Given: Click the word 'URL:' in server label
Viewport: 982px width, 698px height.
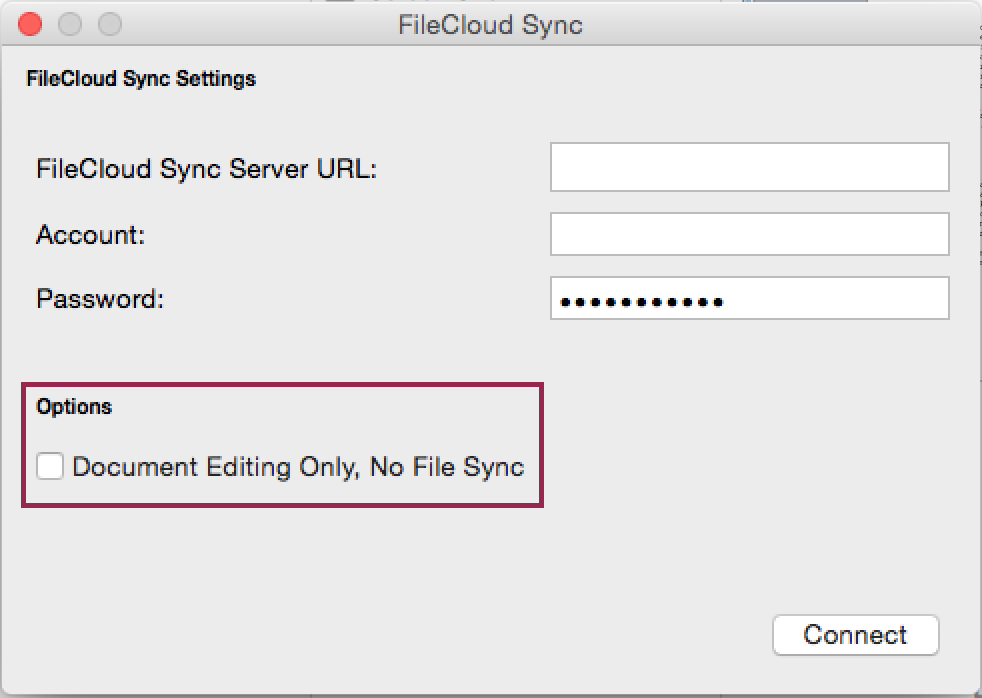Looking at the screenshot, I should [x=347, y=168].
